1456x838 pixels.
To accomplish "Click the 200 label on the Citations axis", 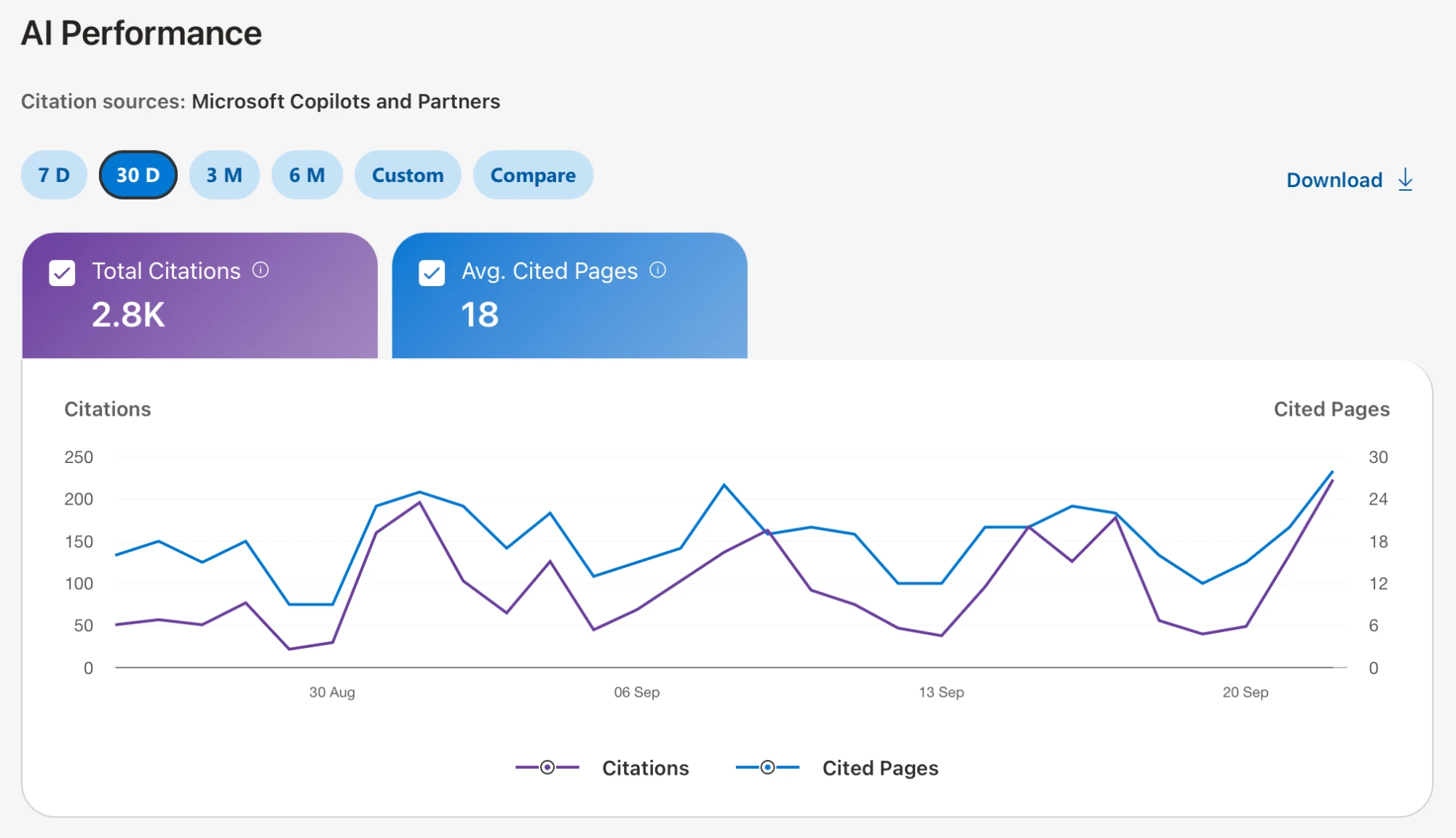I will coord(79,499).
